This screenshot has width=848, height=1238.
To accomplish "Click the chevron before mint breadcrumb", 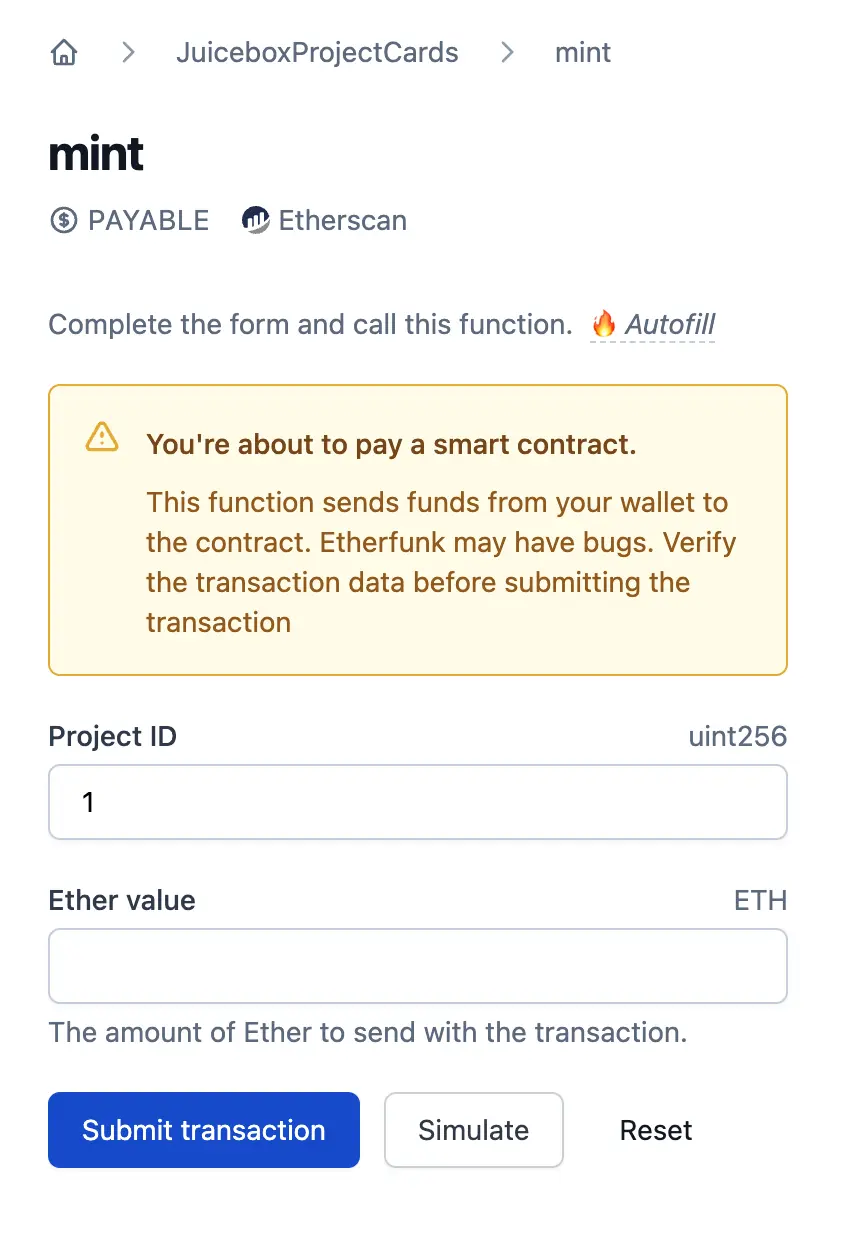I will (x=508, y=52).
